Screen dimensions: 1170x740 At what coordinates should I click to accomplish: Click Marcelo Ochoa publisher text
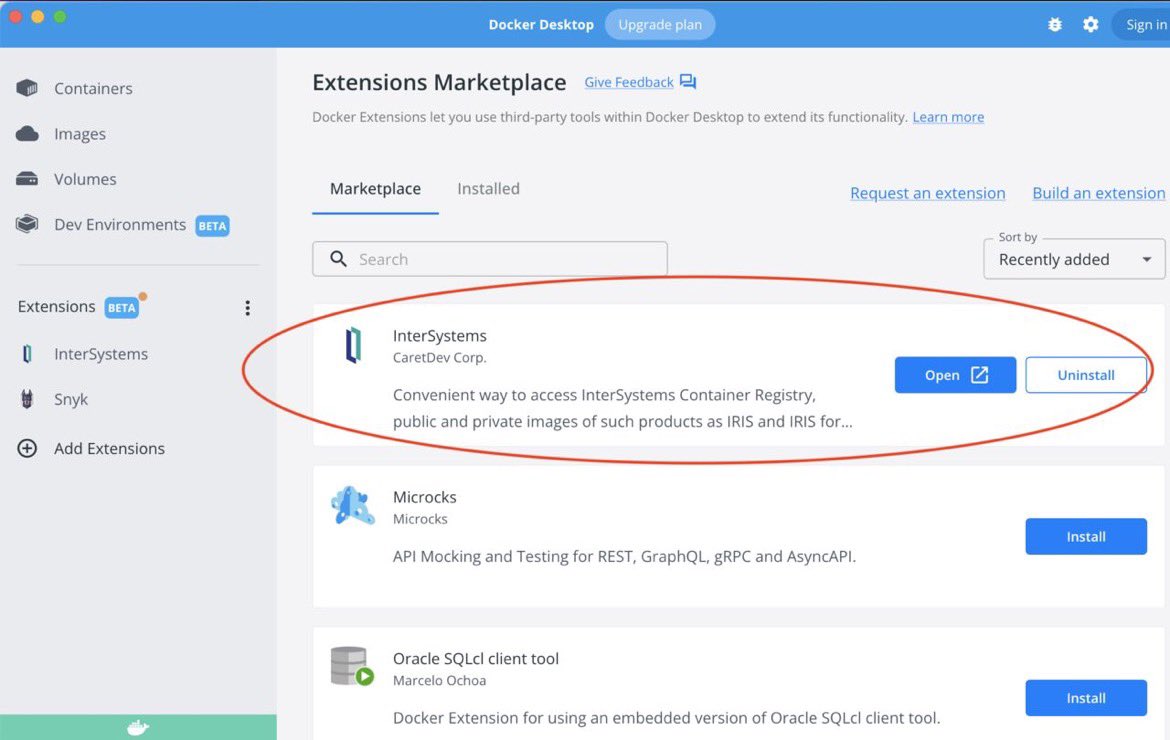coord(439,681)
